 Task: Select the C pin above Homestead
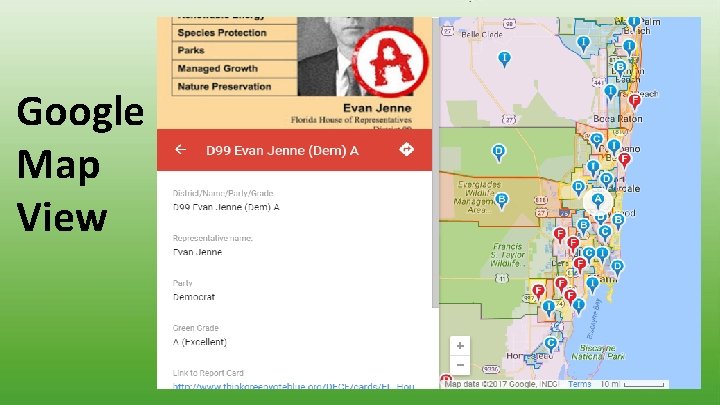coord(551,344)
